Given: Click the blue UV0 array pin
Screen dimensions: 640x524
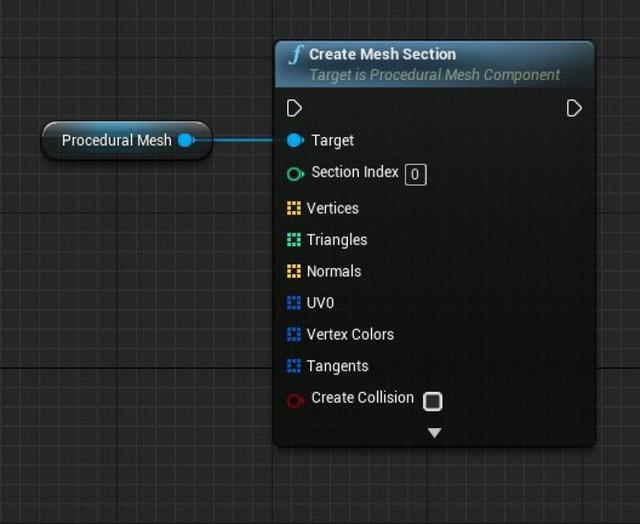Looking at the screenshot, I should tap(294, 303).
